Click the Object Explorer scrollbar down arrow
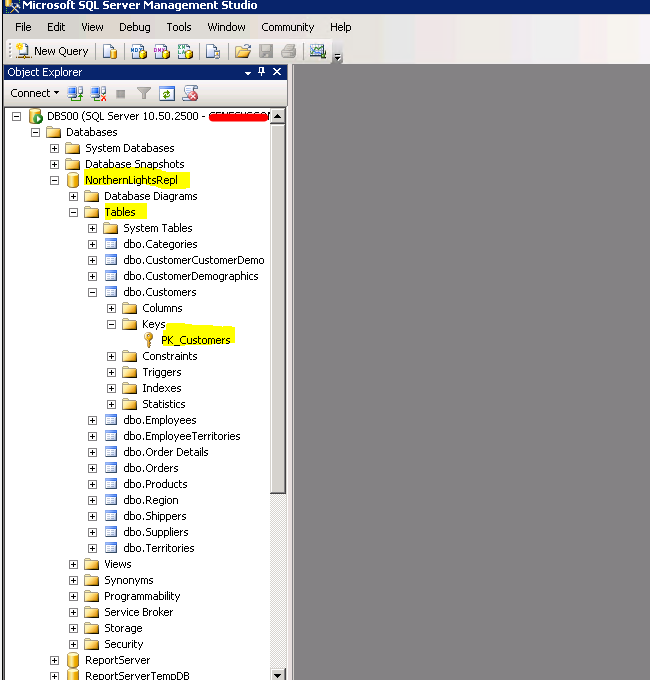This screenshot has width=650, height=680. 277,674
